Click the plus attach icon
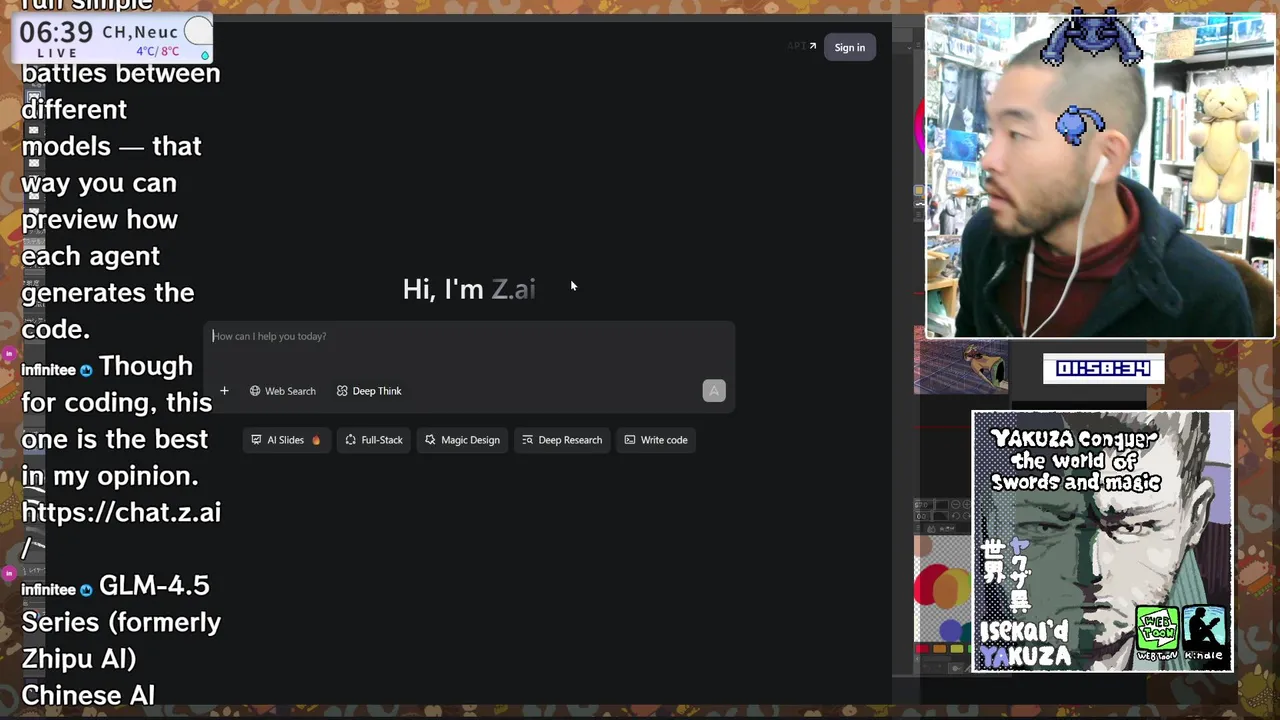Viewport: 1280px width, 720px height. (224, 391)
